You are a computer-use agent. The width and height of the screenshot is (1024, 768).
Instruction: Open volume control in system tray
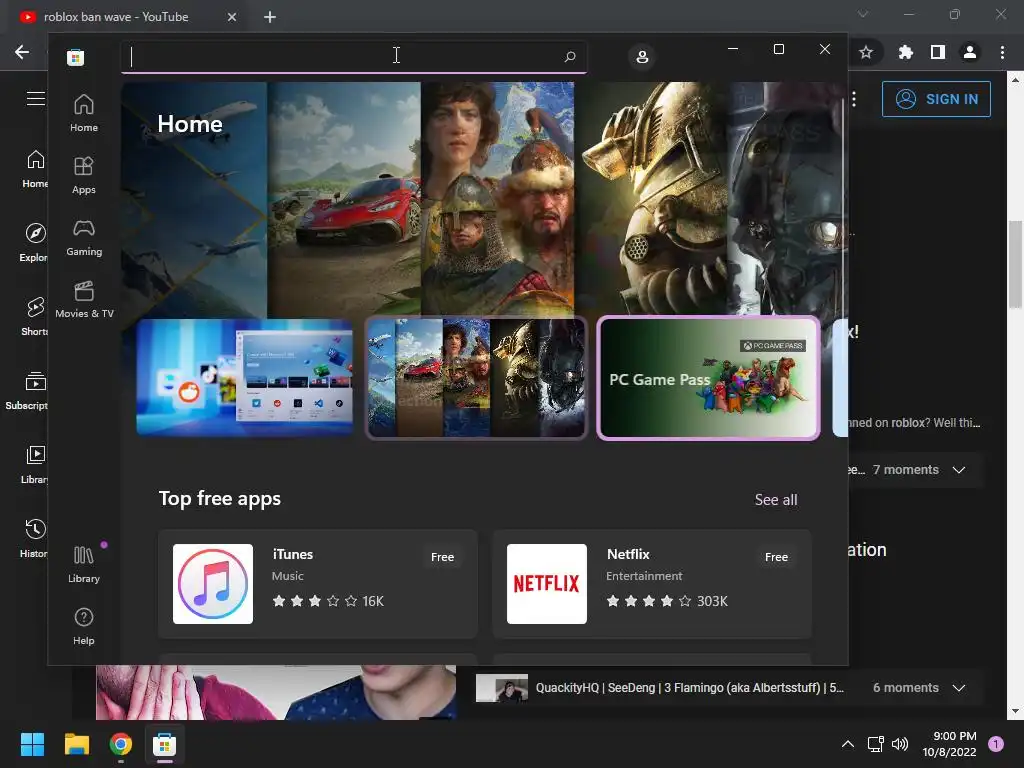coord(900,744)
